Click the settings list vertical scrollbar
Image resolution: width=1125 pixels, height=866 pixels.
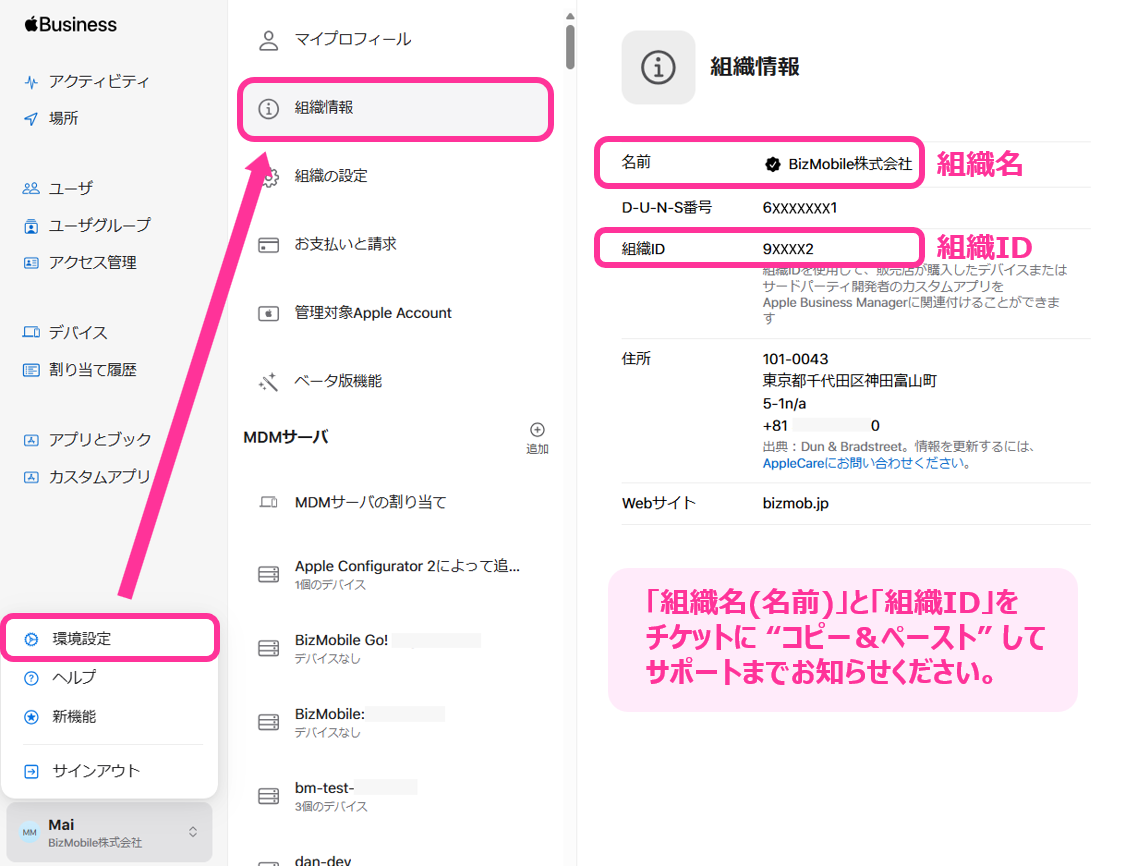point(570,45)
